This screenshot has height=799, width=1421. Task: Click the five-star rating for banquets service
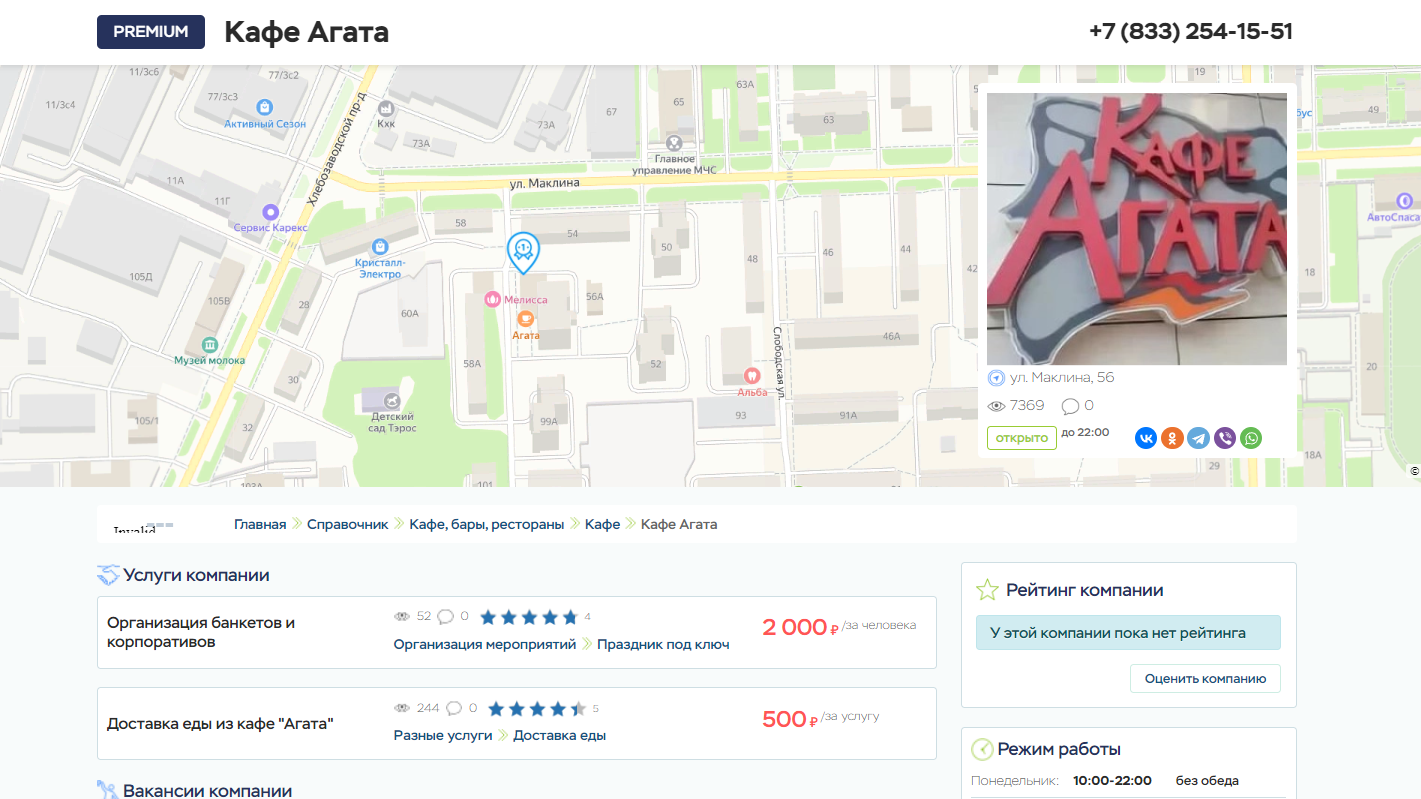(529, 617)
